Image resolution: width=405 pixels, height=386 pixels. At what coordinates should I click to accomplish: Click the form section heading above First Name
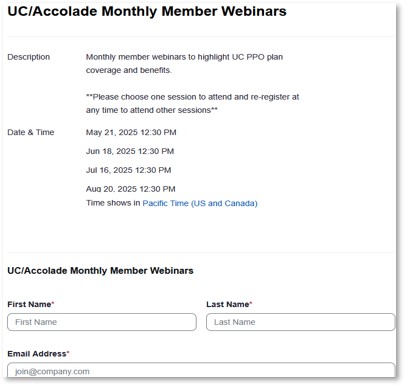tap(100, 271)
